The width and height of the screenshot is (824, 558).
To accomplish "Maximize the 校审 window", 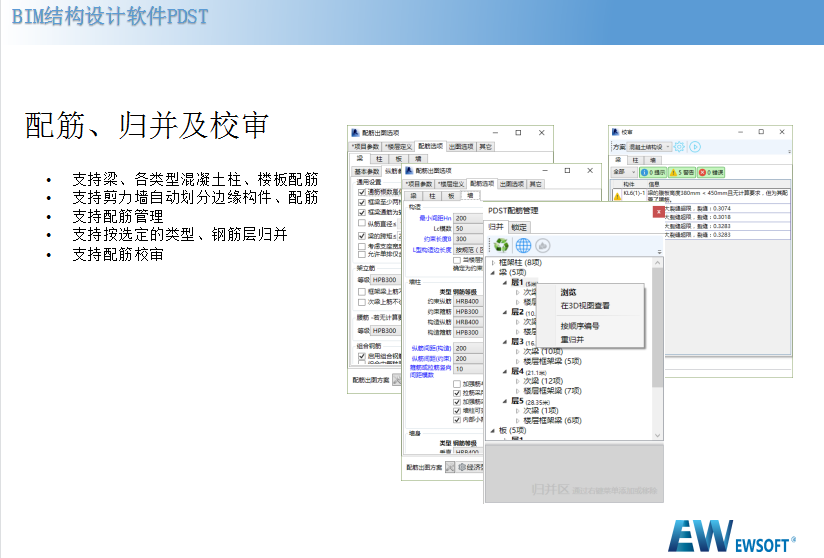I will coord(761,132).
